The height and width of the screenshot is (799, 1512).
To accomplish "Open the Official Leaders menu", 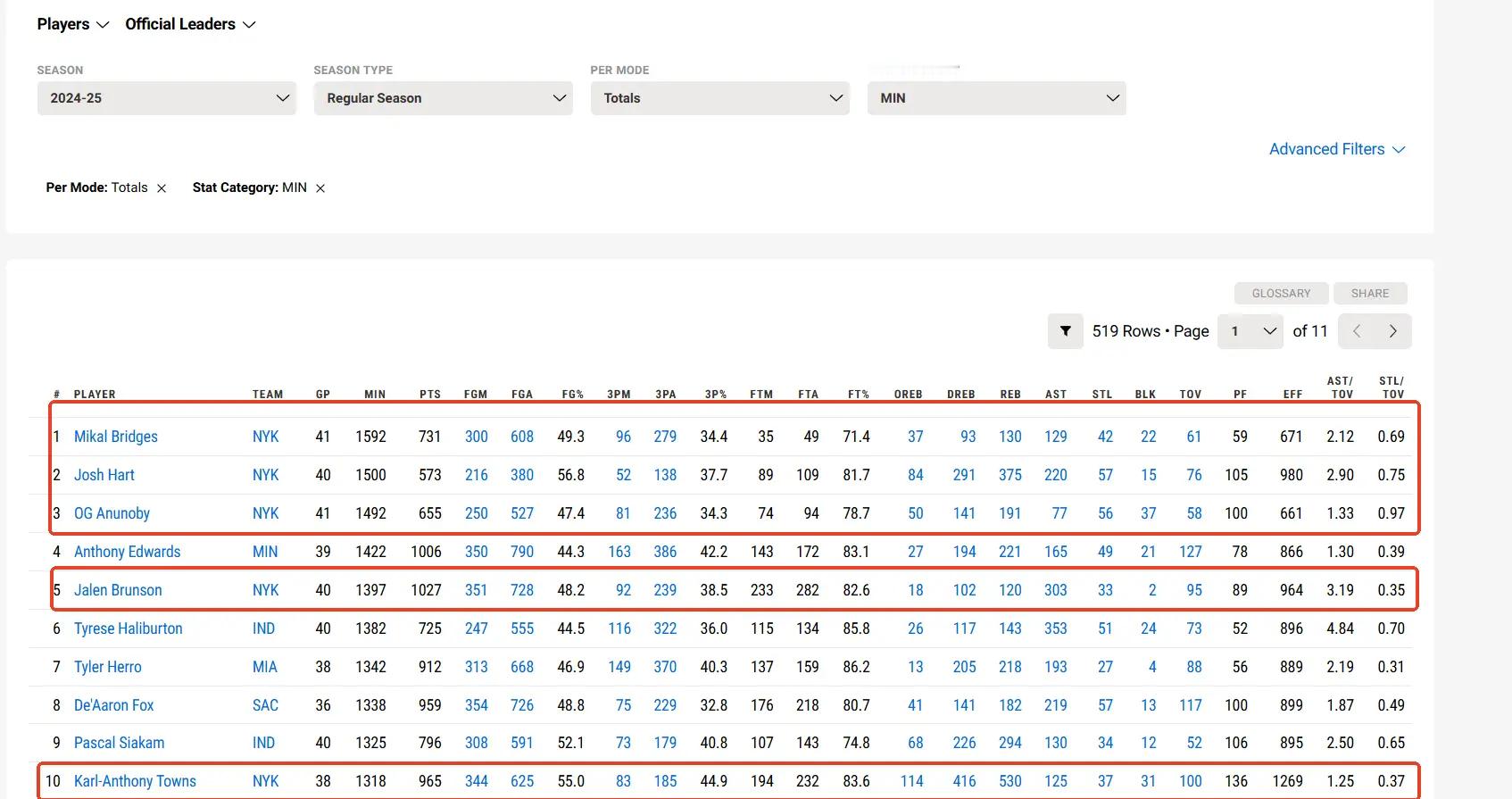I will coord(190,24).
